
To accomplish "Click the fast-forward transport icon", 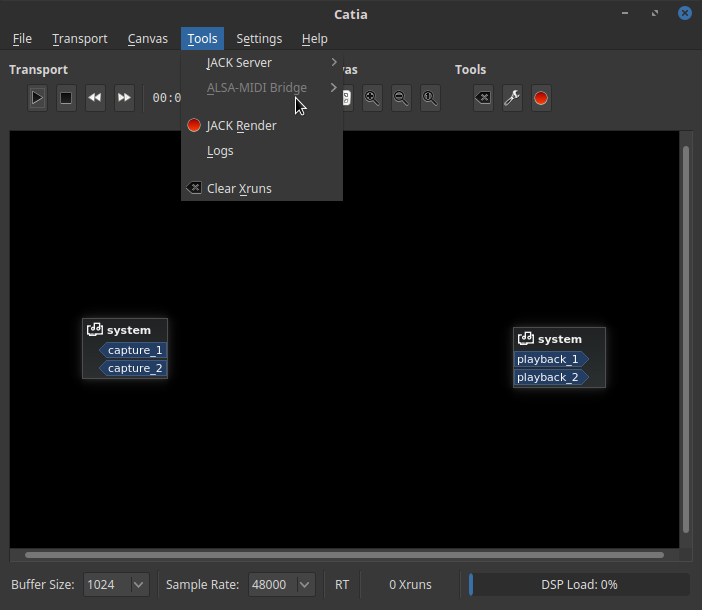I will (x=124, y=98).
